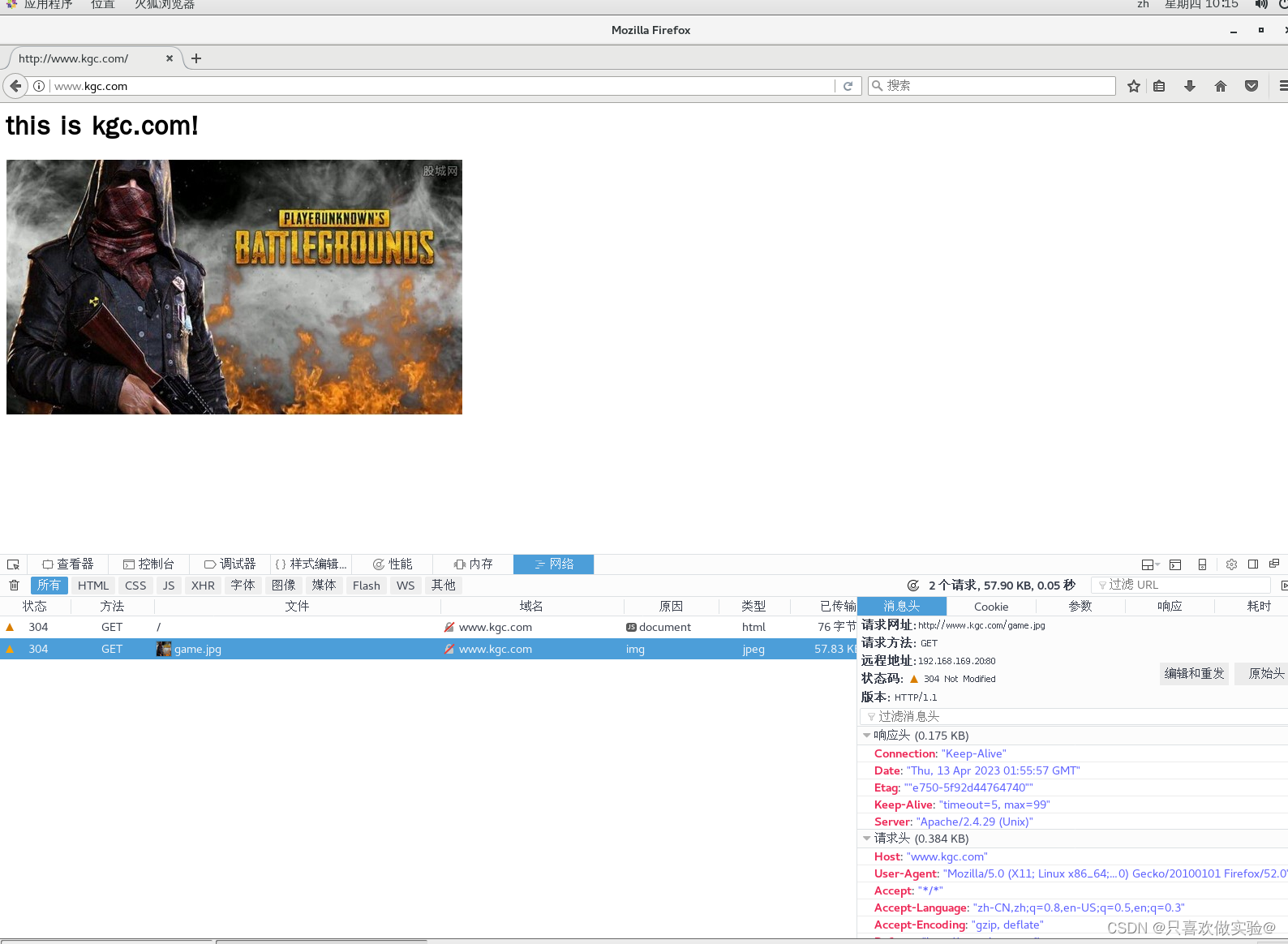The height and width of the screenshot is (944, 1288).
Task: Click the 过滤消息头 header filter field
Action: pyautogui.click(x=1073, y=716)
